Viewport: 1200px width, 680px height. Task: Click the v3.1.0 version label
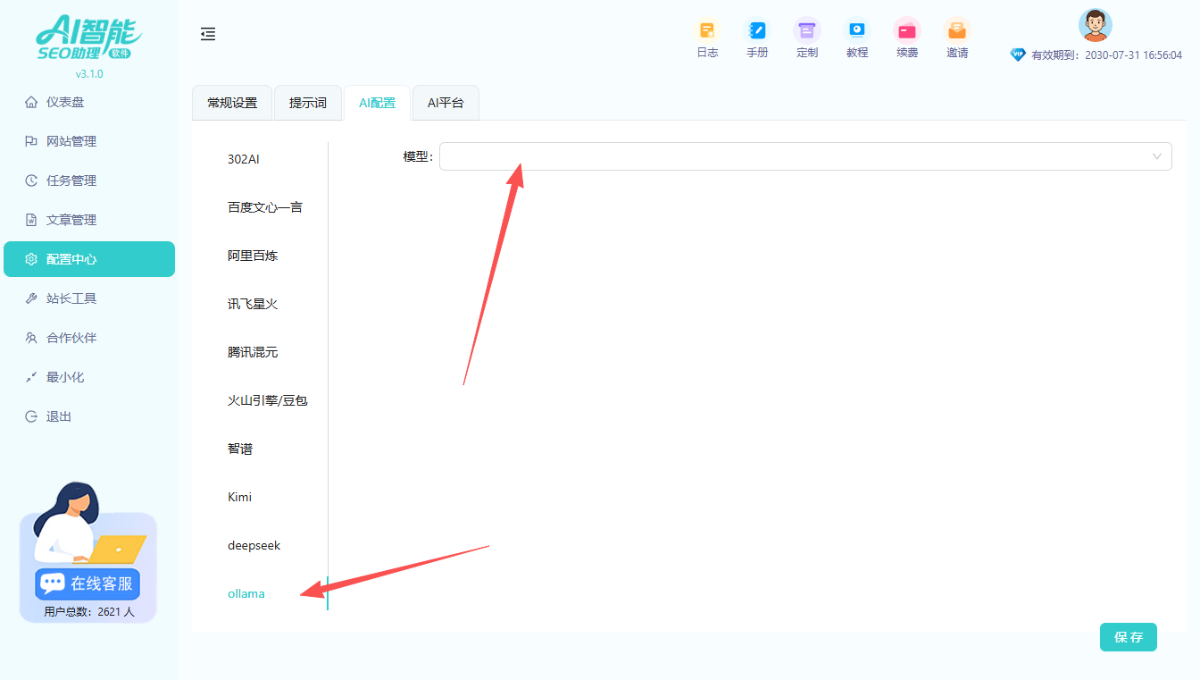[89, 74]
